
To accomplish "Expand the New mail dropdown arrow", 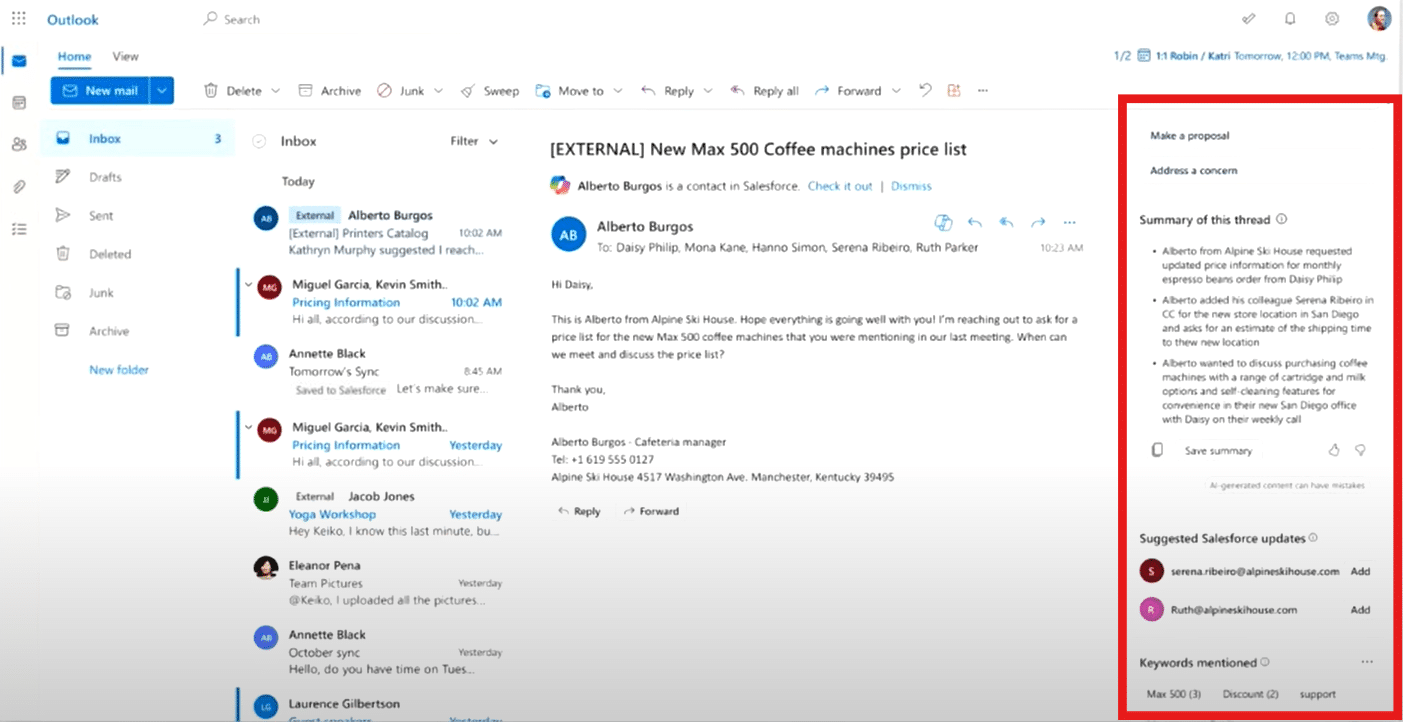I will pos(162,91).
